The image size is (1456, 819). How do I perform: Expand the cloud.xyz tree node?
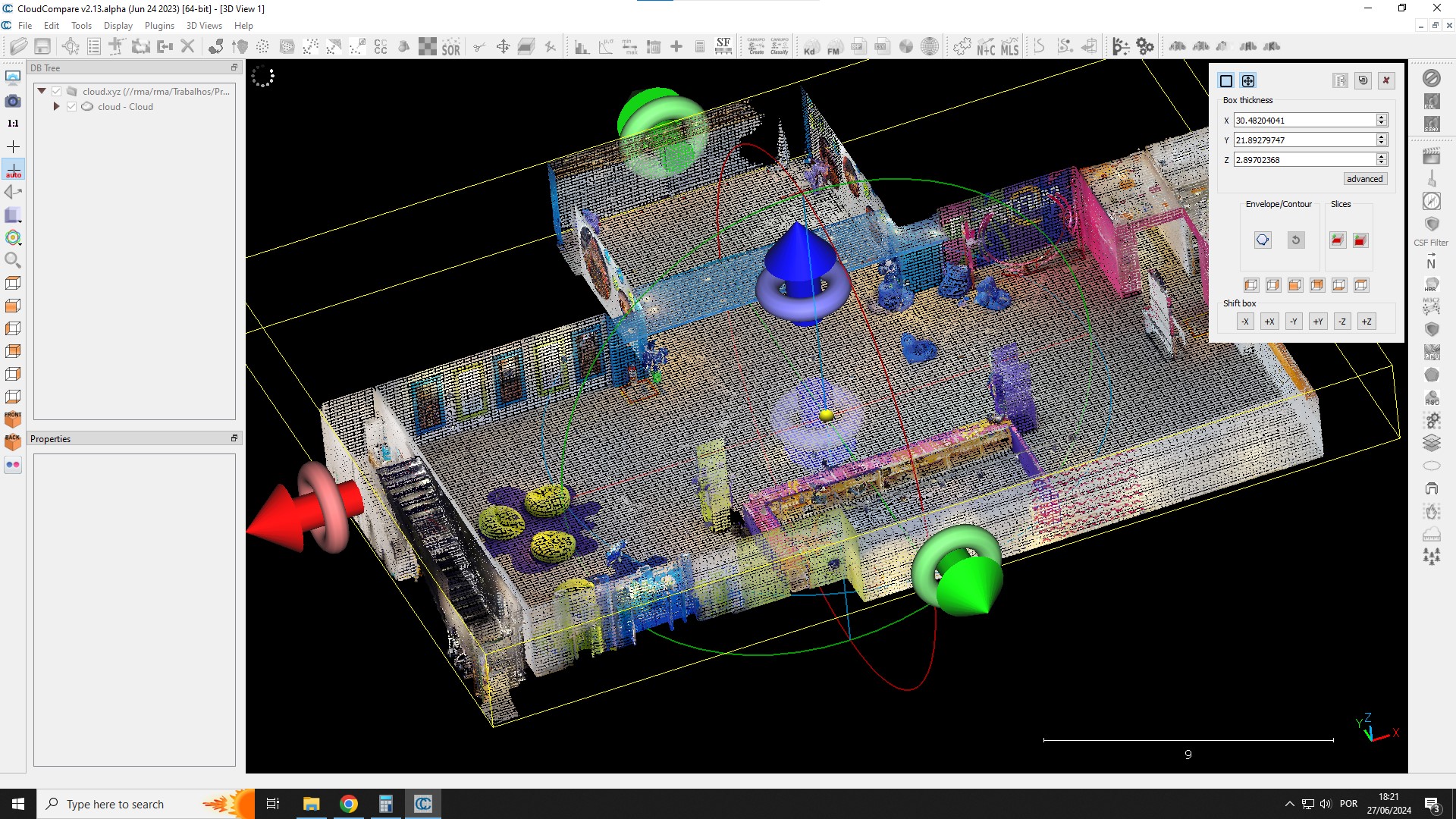point(42,91)
